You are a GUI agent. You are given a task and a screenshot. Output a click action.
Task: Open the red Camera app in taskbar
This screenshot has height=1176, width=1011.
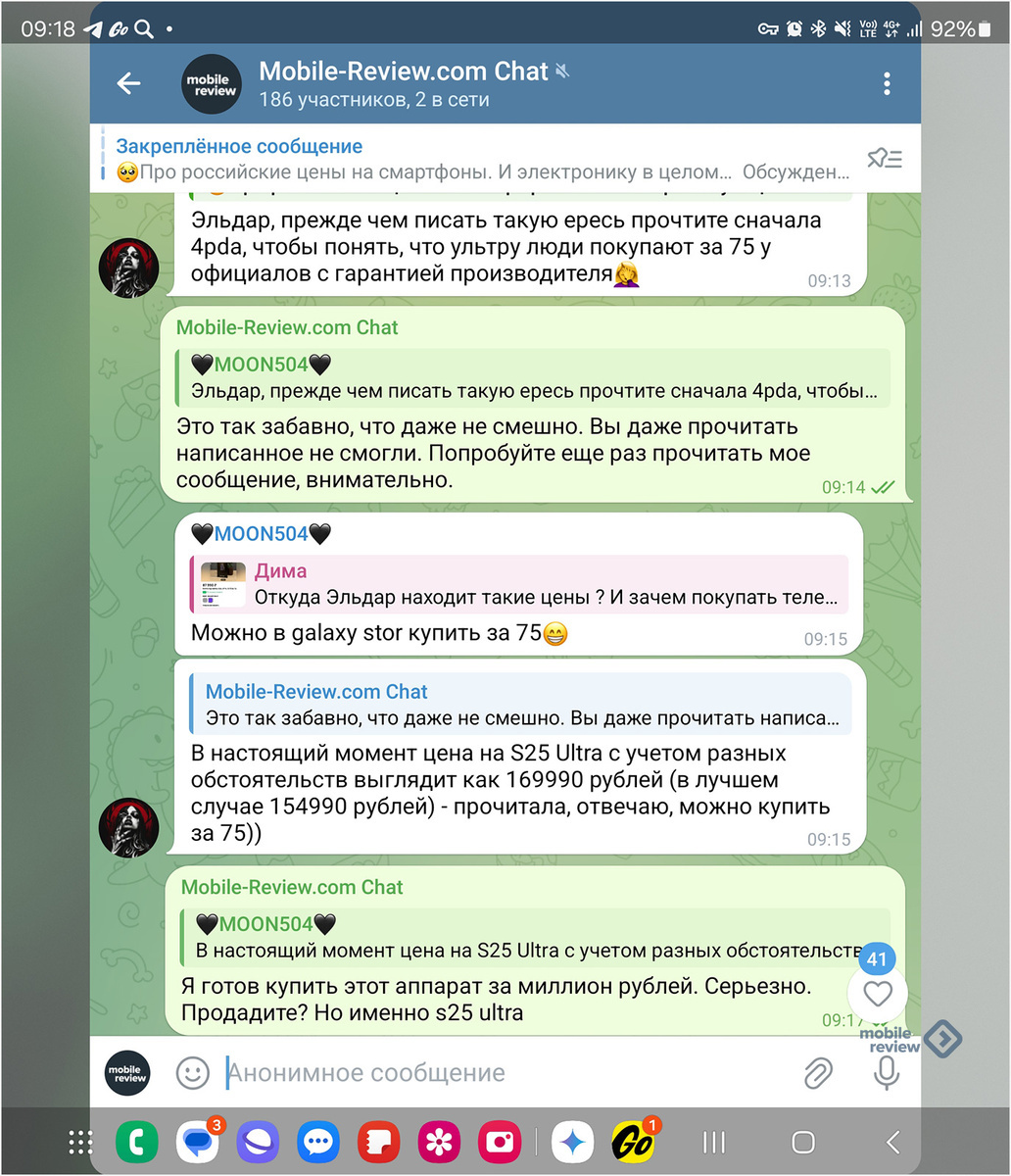pyautogui.click(x=500, y=1142)
